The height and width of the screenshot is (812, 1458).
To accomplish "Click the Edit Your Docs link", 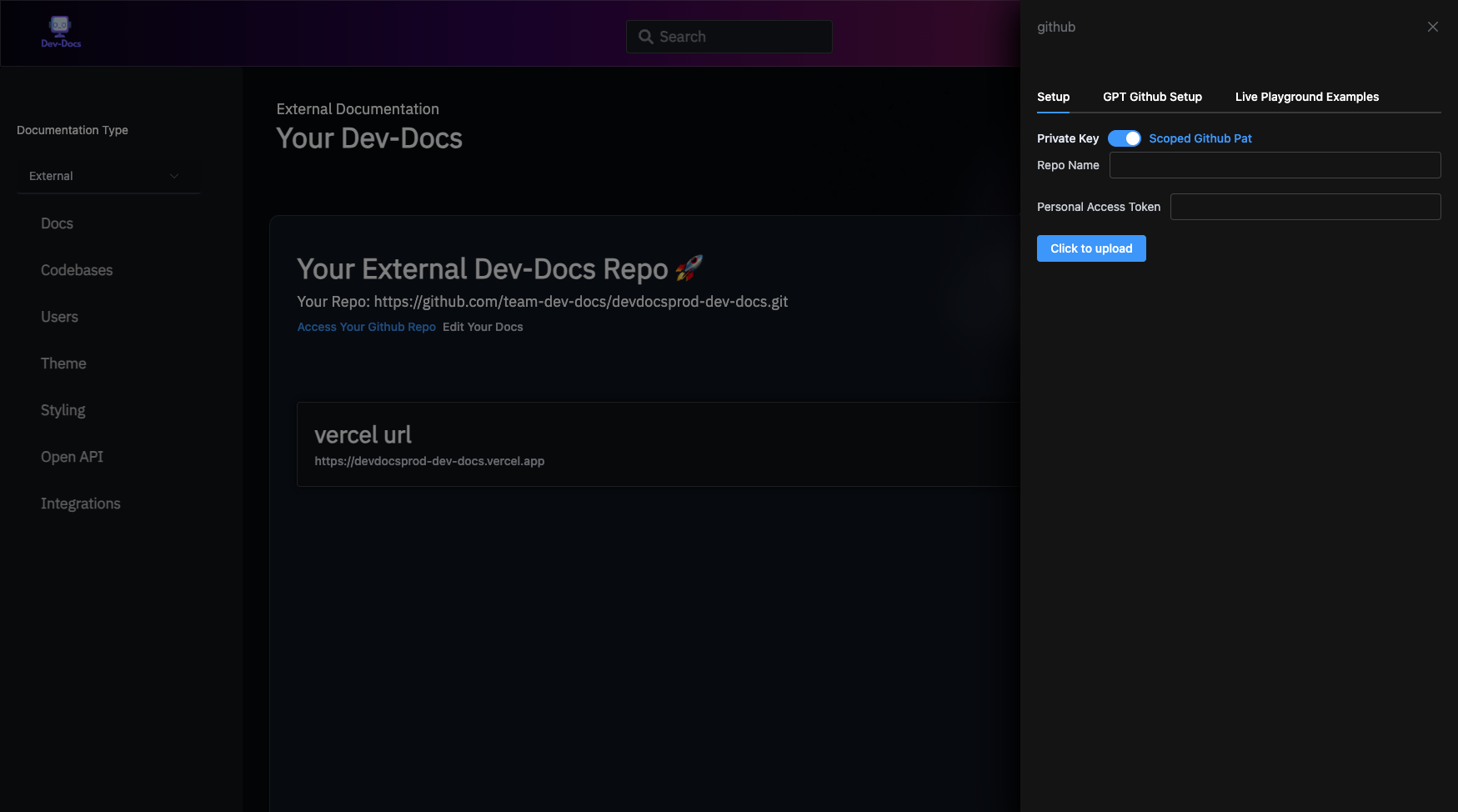I will tap(483, 327).
